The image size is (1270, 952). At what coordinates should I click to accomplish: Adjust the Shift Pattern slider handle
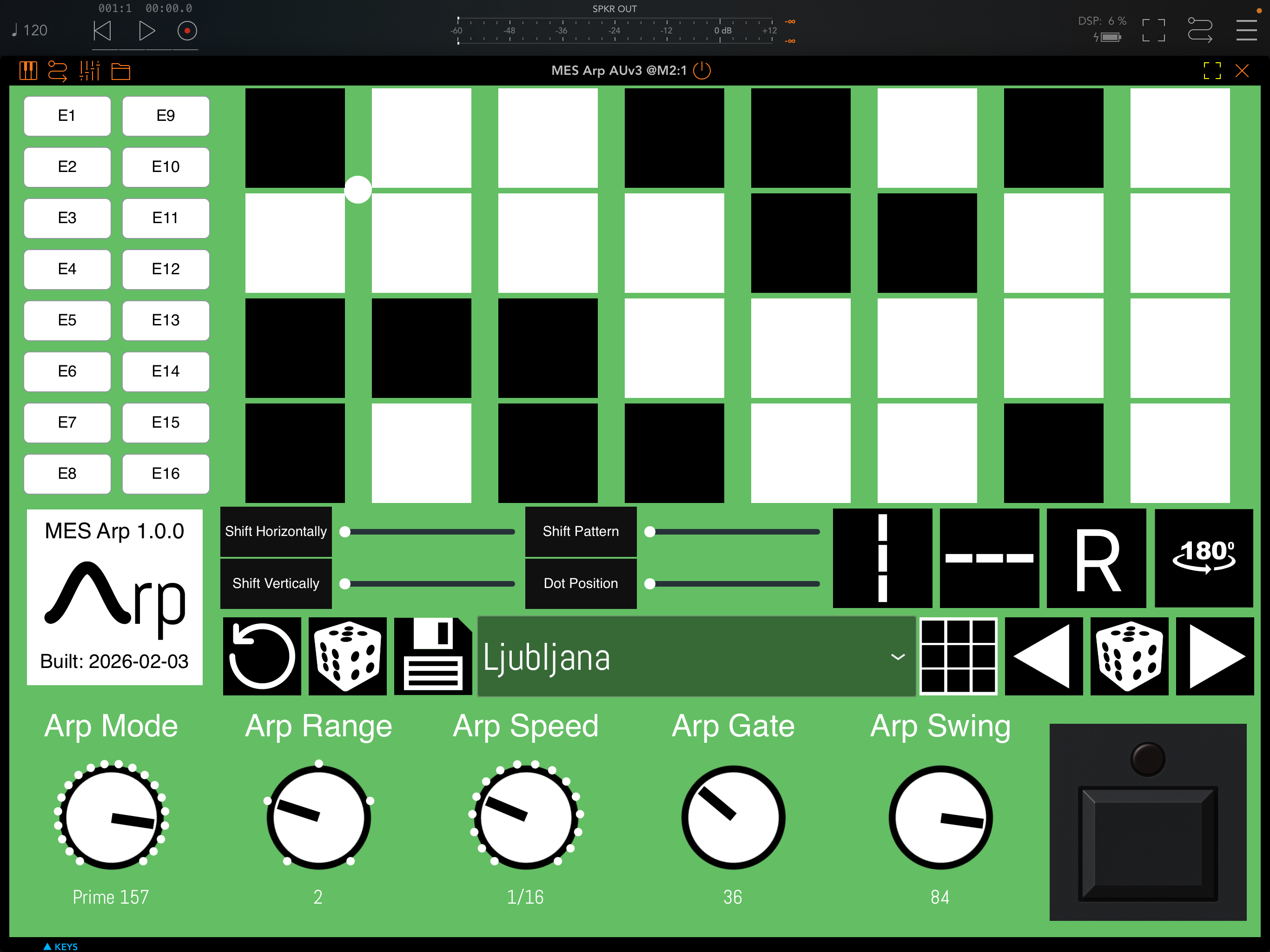coord(650,532)
